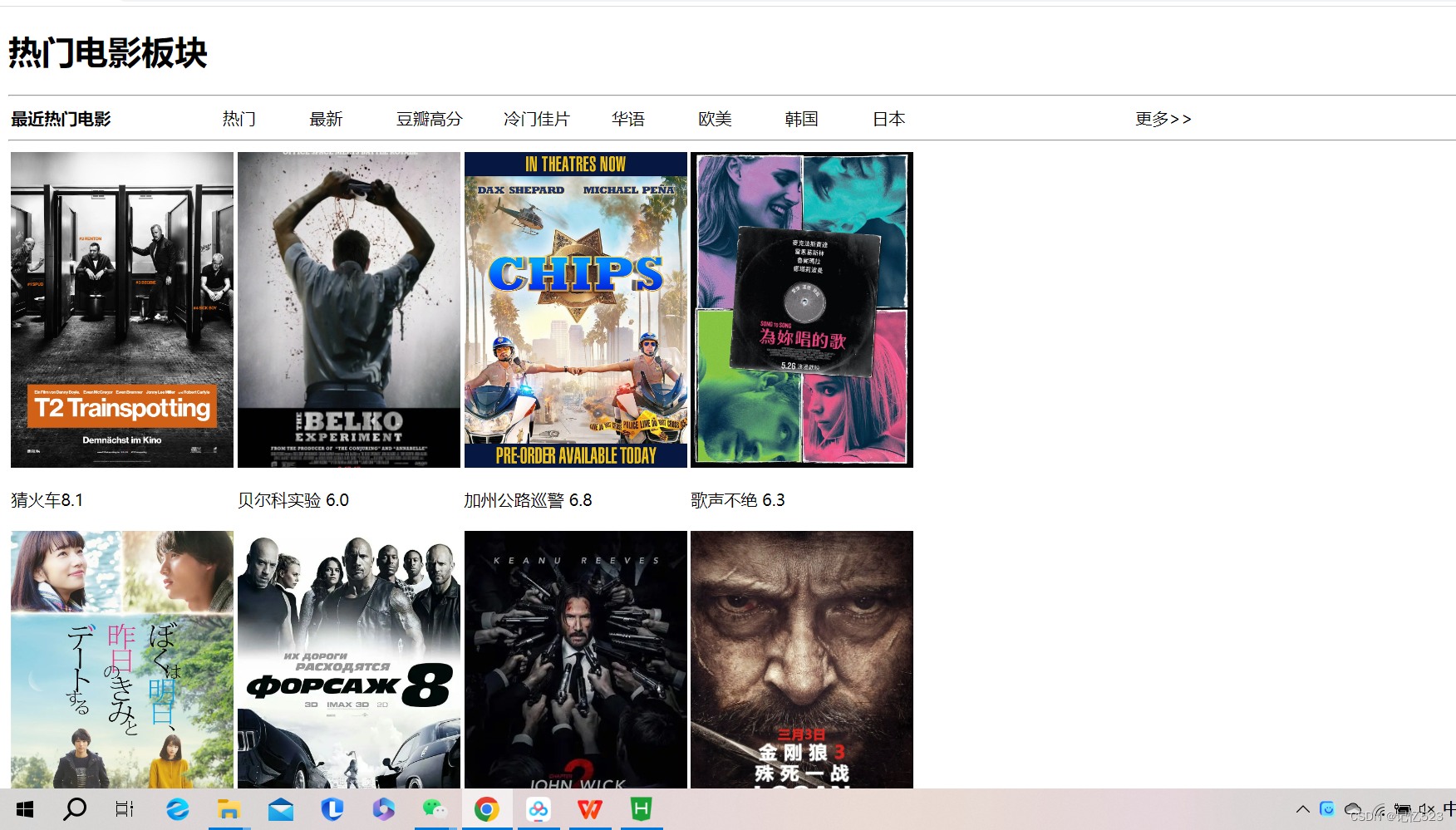Open File Explorer from taskbar
The height and width of the screenshot is (830, 1456).
(229, 809)
